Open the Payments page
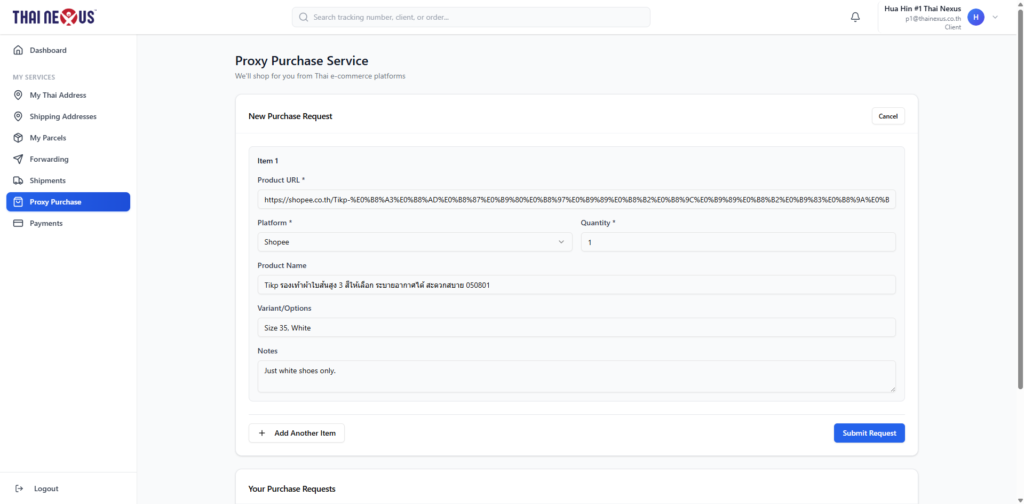The height and width of the screenshot is (504, 1024). click(68, 223)
